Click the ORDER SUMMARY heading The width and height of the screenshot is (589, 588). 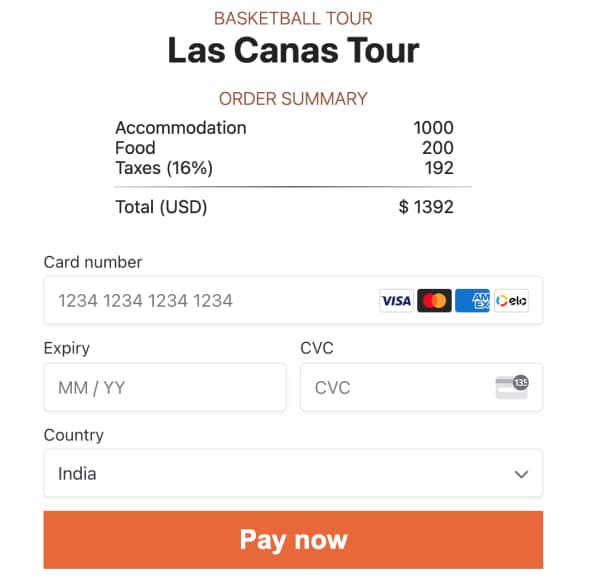293,99
